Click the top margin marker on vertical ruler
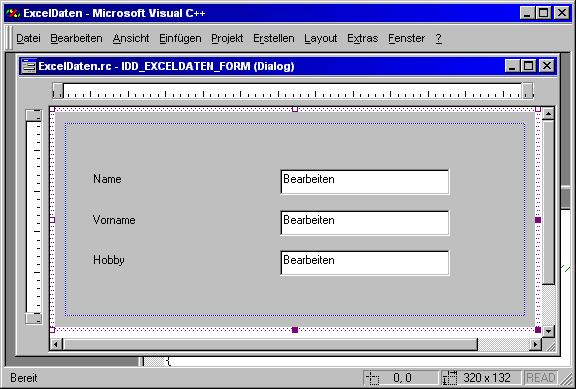576x389 pixels. coord(34,115)
